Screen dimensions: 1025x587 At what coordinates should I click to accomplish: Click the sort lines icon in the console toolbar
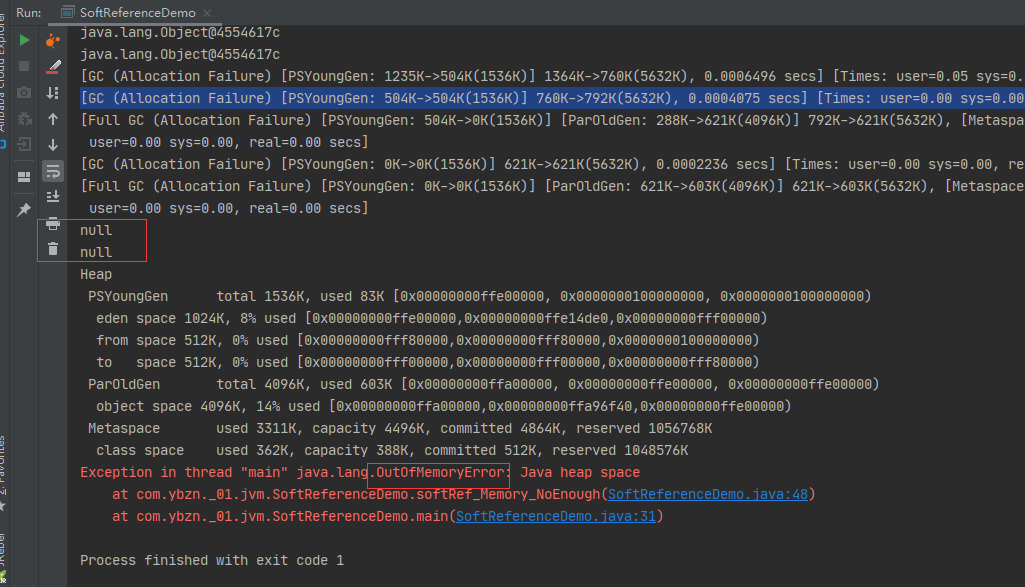point(53,93)
